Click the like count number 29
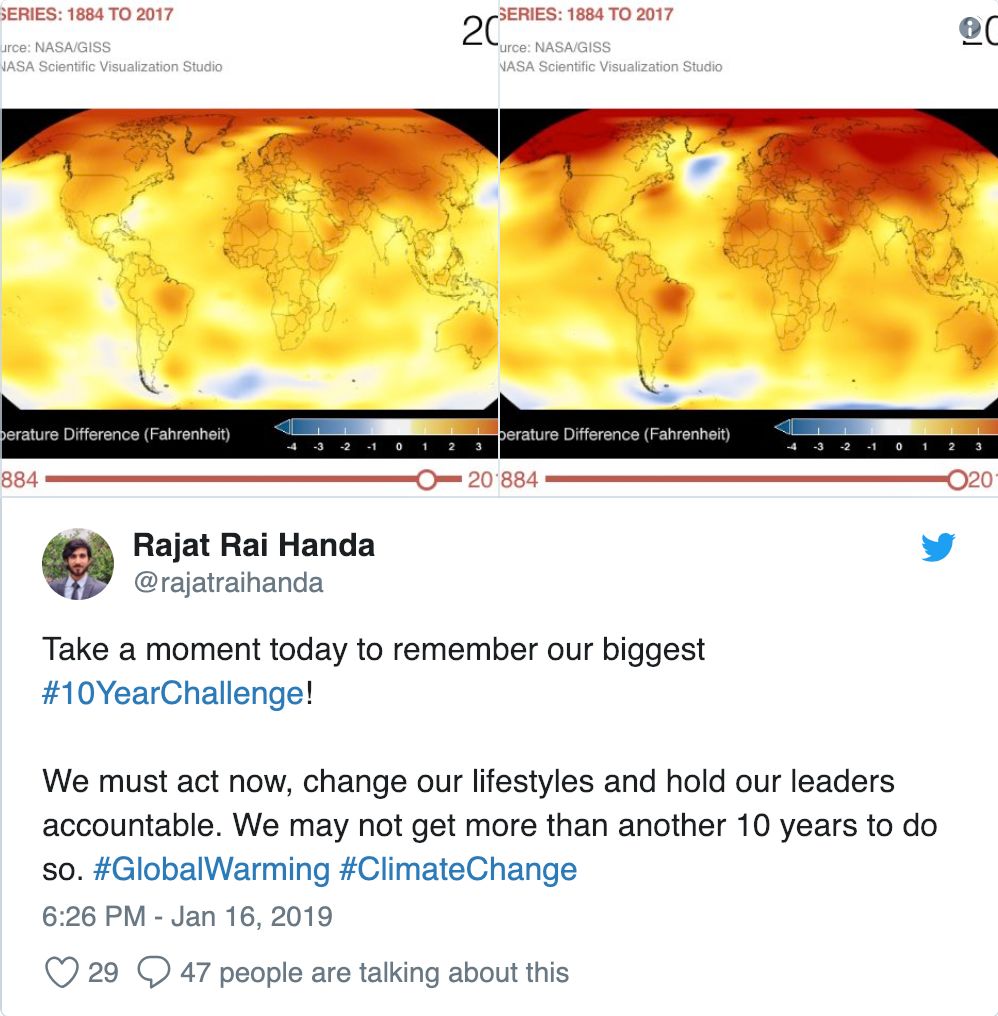998x1016 pixels. pos(103,973)
